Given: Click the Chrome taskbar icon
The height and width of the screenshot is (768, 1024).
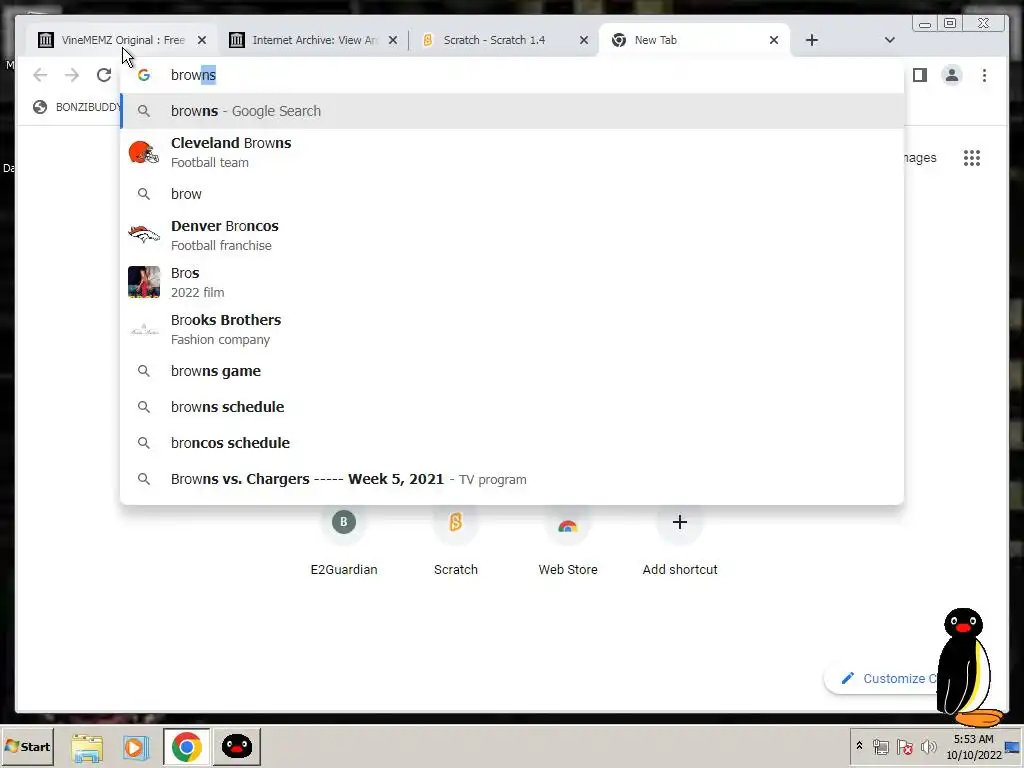Looking at the screenshot, I should [x=186, y=746].
